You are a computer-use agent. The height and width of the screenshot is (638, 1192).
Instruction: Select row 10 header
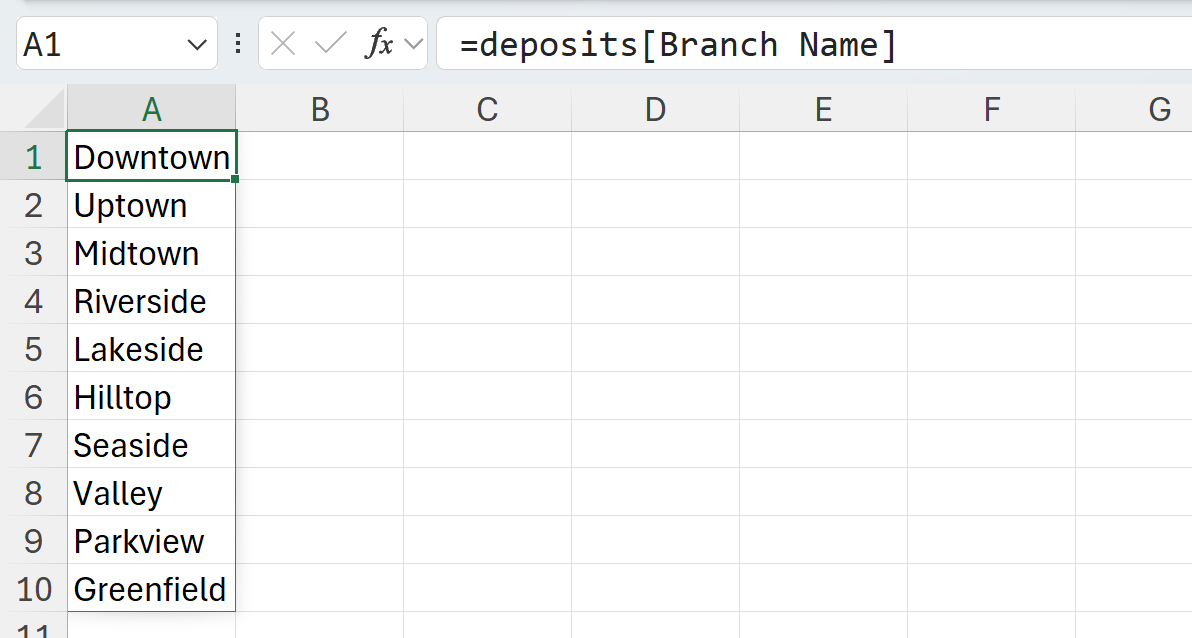(34, 590)
